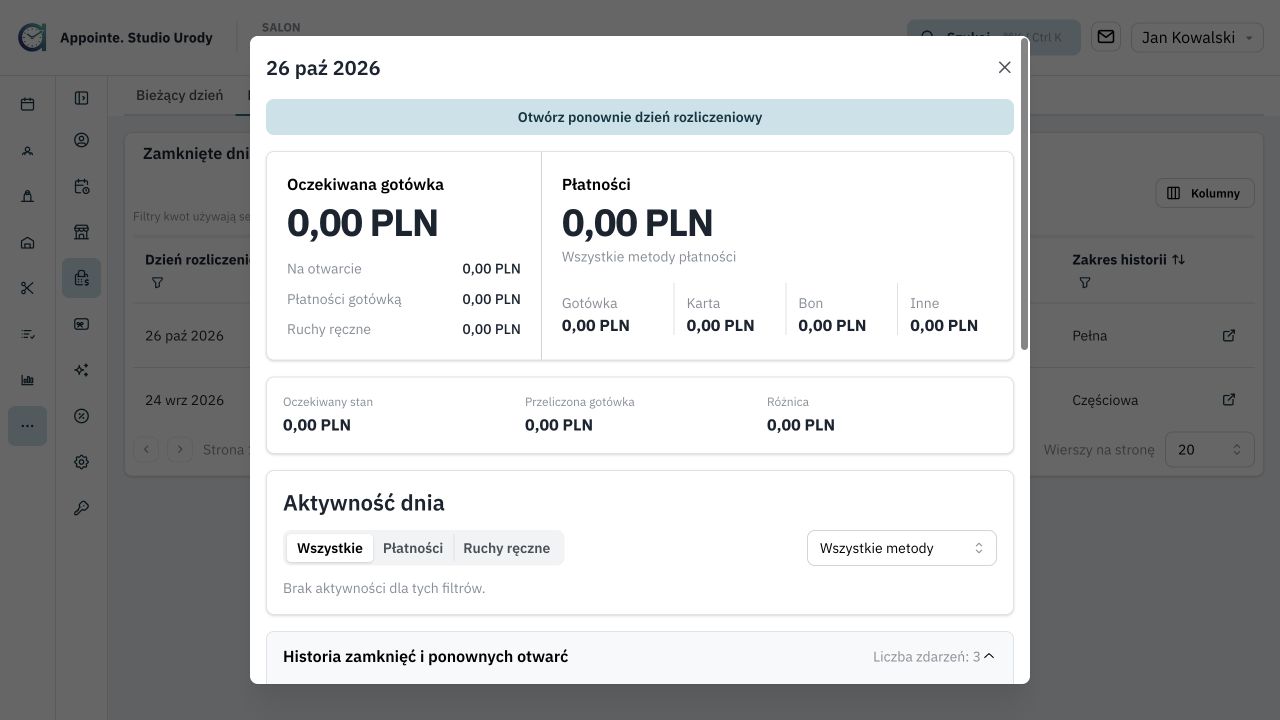Viewport: 1280px width, 720px height.
Task: Sort by Zakres historii column
Action: click(1128, 259)
